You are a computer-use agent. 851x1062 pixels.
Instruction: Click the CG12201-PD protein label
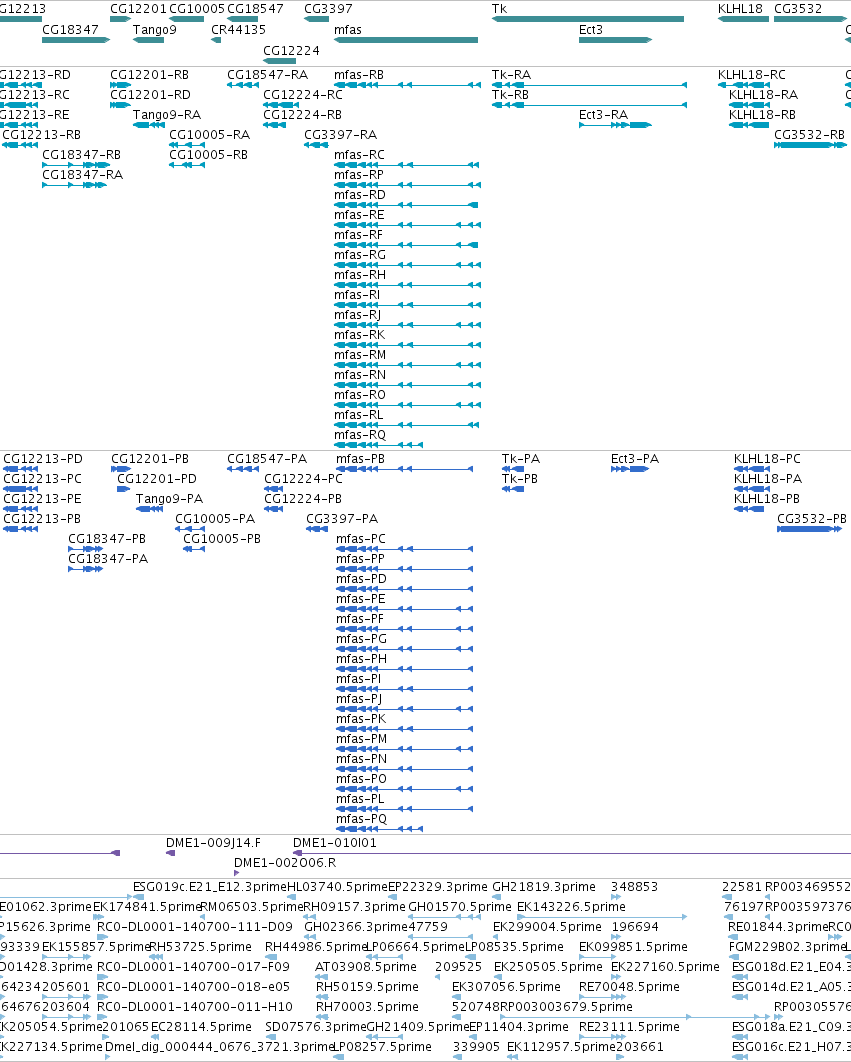(x=157, y=479)
